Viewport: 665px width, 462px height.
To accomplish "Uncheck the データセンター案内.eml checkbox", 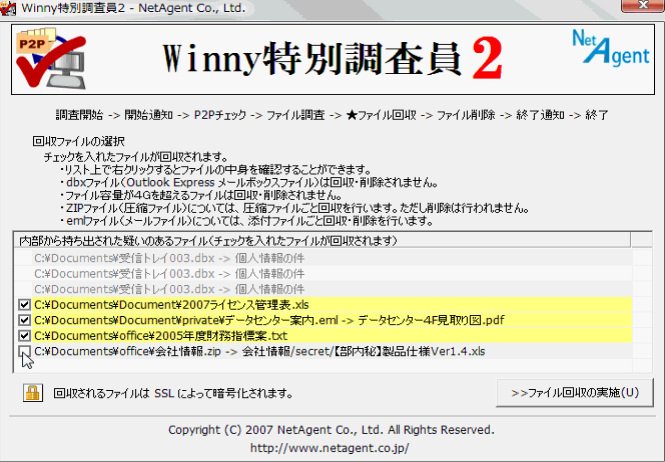I will [24, 320].
